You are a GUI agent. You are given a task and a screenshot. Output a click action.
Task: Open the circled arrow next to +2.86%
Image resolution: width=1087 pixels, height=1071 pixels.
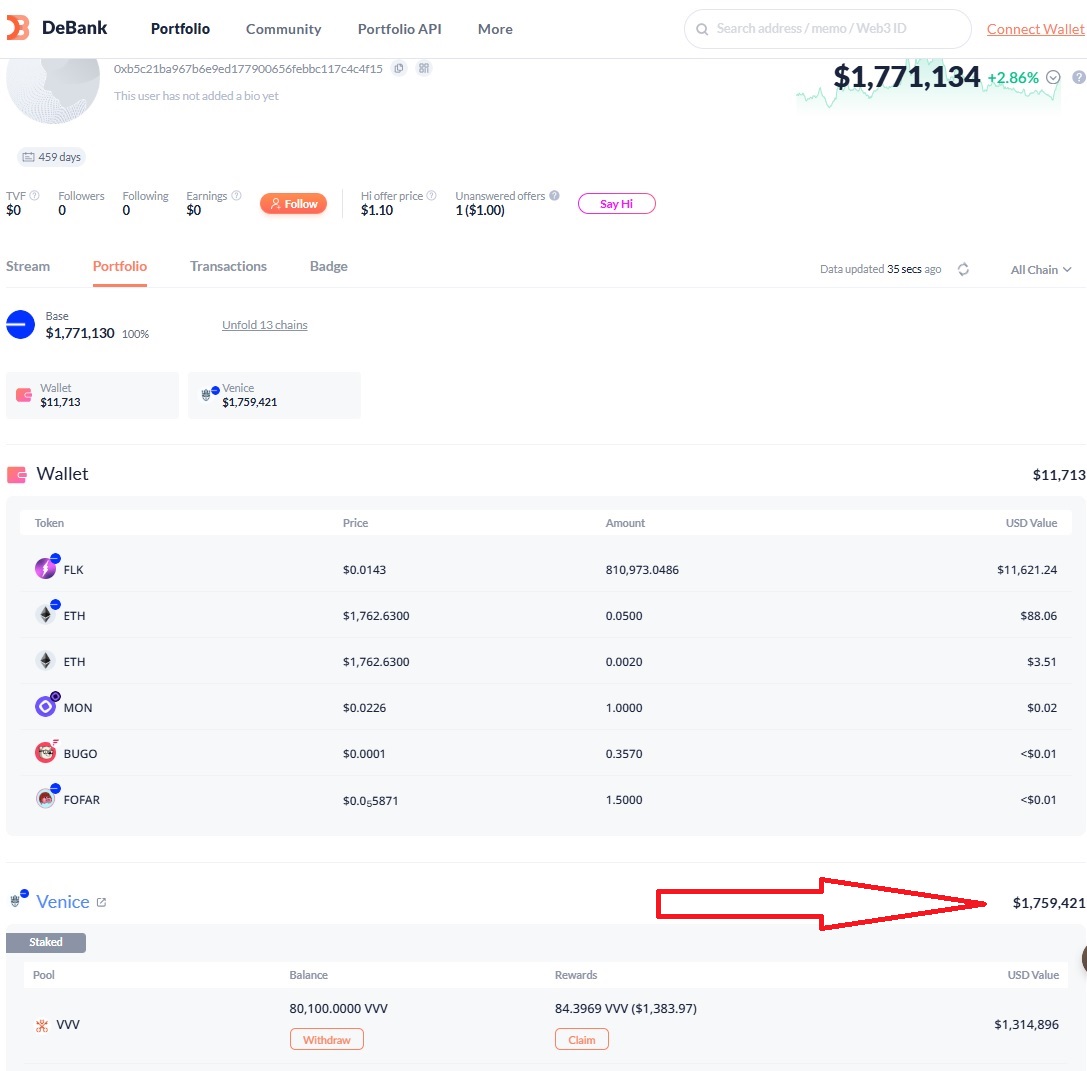pos(1053,77)
